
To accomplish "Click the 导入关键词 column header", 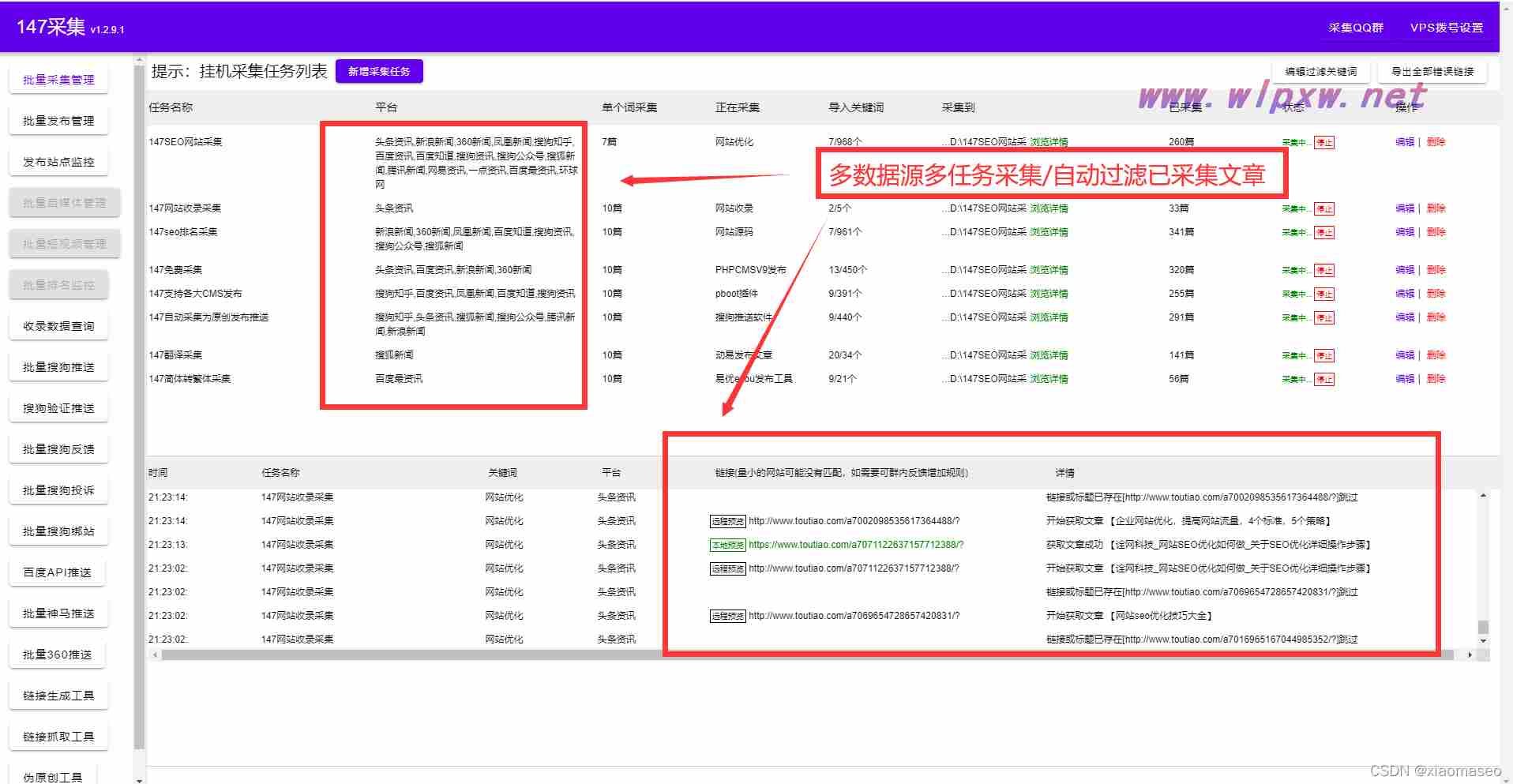I will [x=856, y=107].
